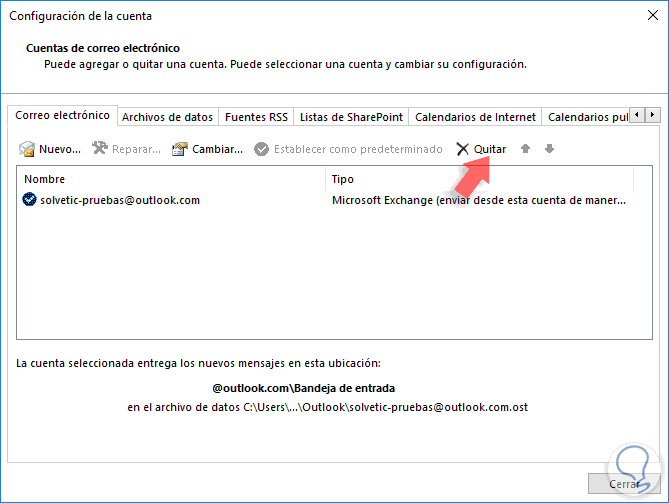Open the Archivos de datos tab
This screenshot has height=503, width=669.
167,117
